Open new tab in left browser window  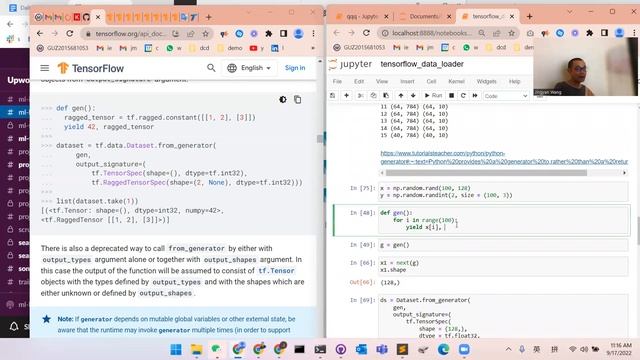(209, 17)
